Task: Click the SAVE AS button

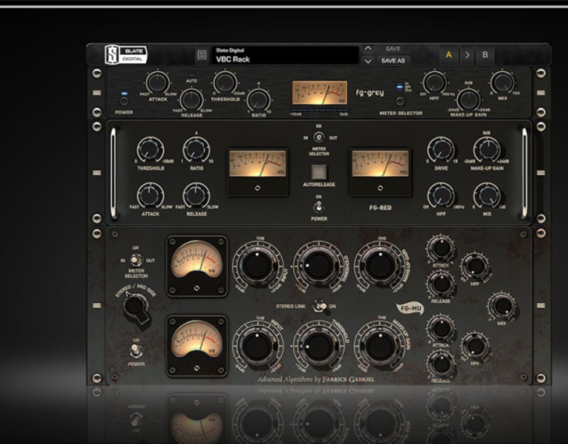Action: 393,61
